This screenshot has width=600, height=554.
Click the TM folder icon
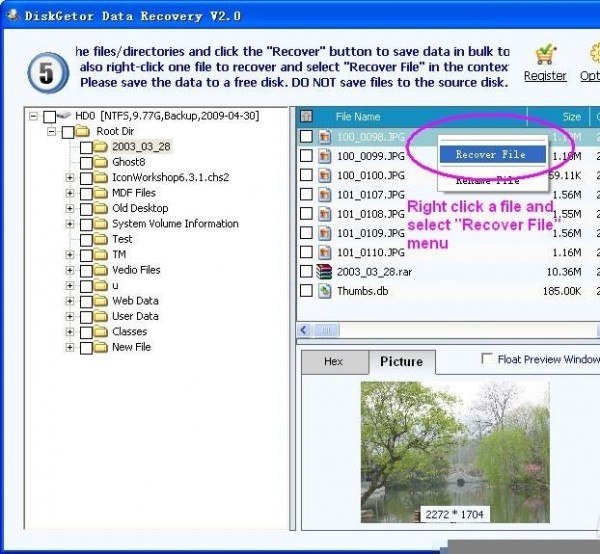pyautogui.click(x=100, y=254)
